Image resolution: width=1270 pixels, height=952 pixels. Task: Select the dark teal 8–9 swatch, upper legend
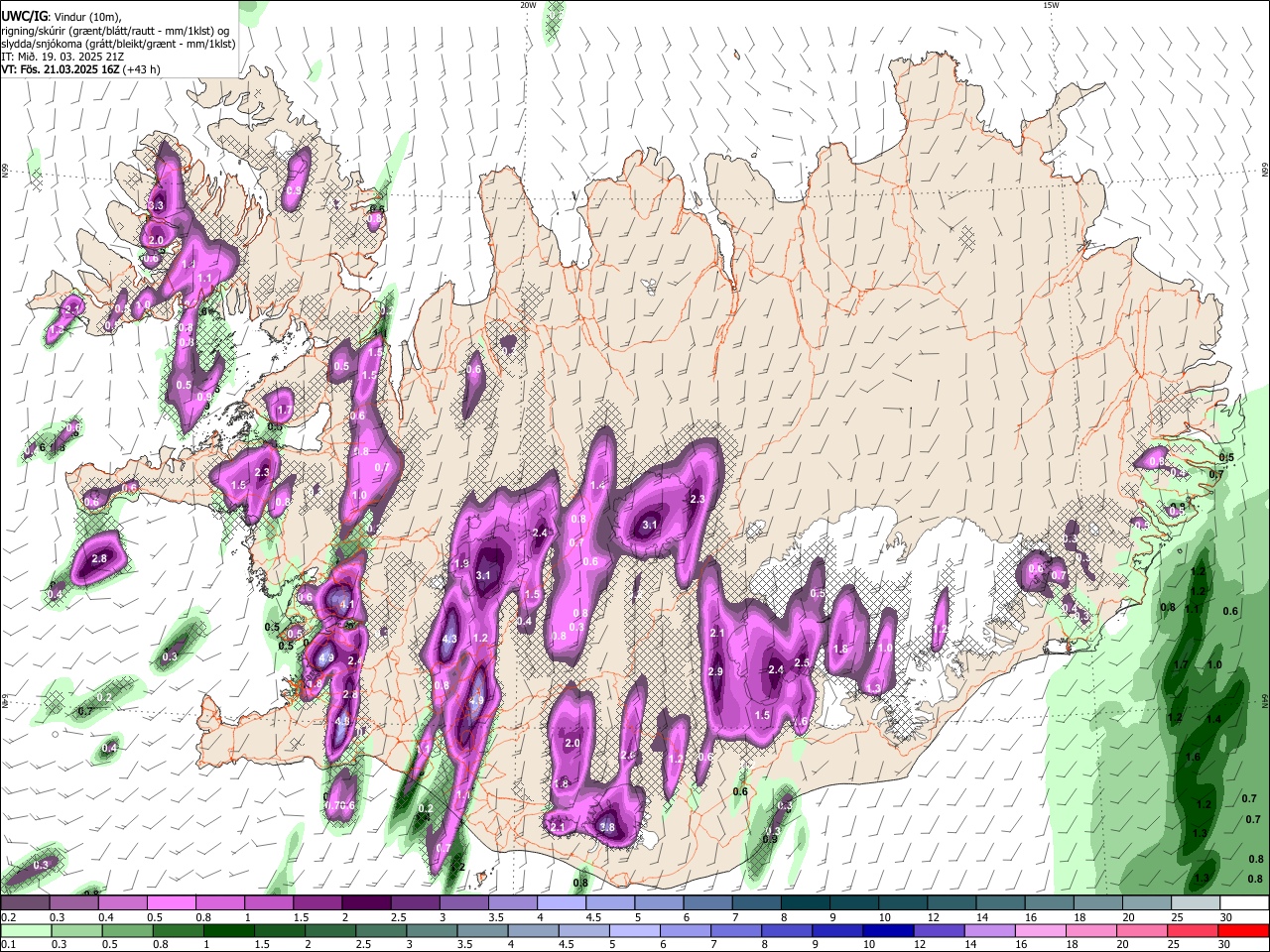[806, 903]
